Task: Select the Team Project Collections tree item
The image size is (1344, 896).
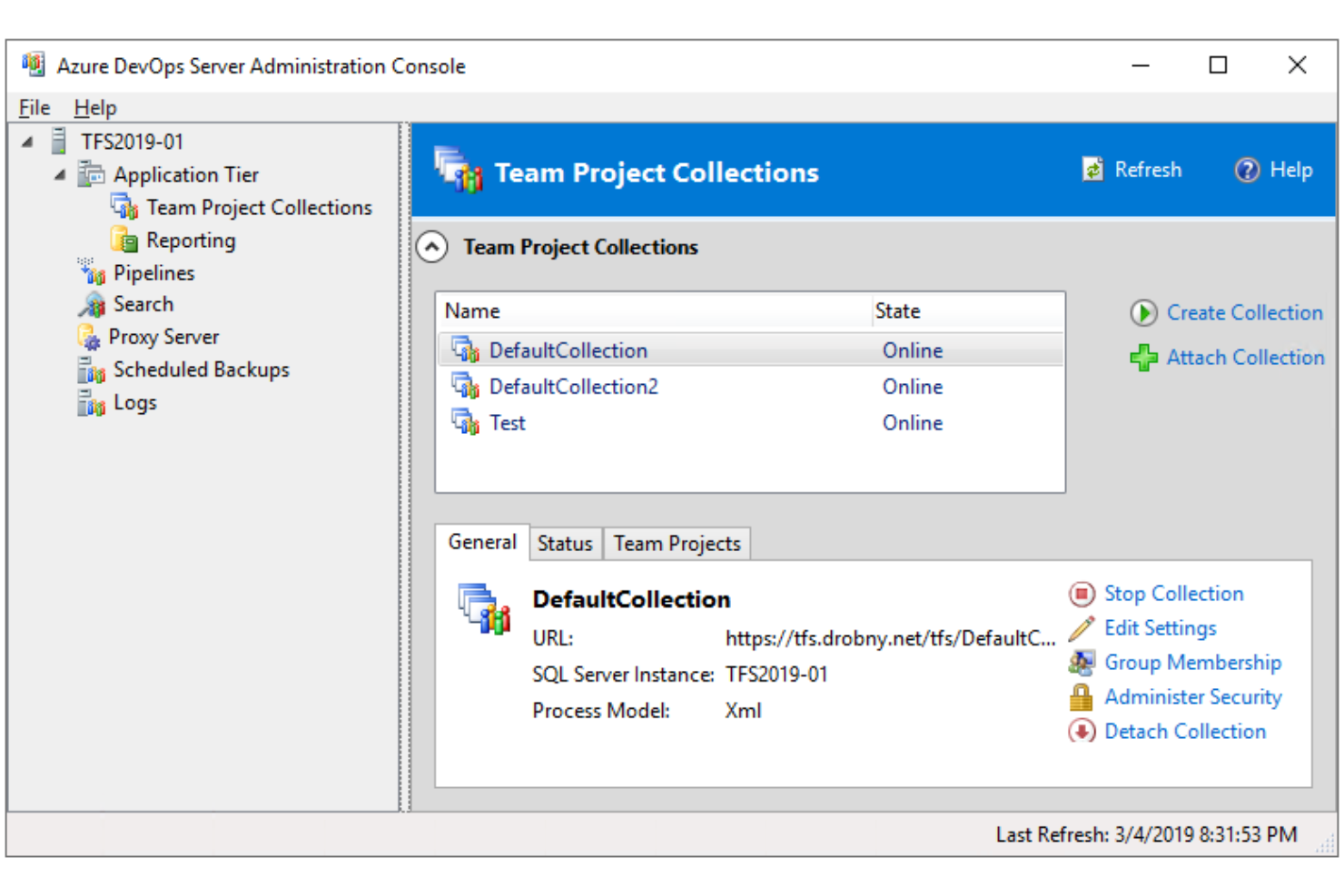Action: tap(260, 208)
